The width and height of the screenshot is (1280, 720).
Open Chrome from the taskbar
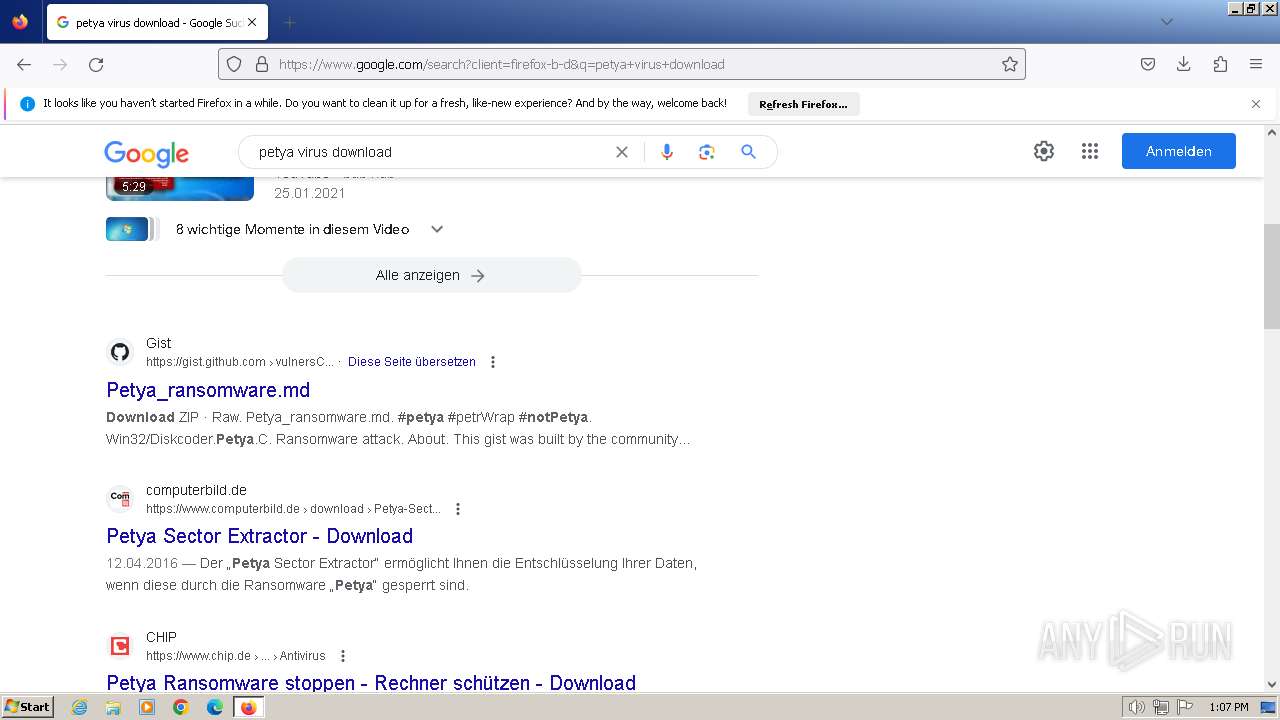(181, 707)
